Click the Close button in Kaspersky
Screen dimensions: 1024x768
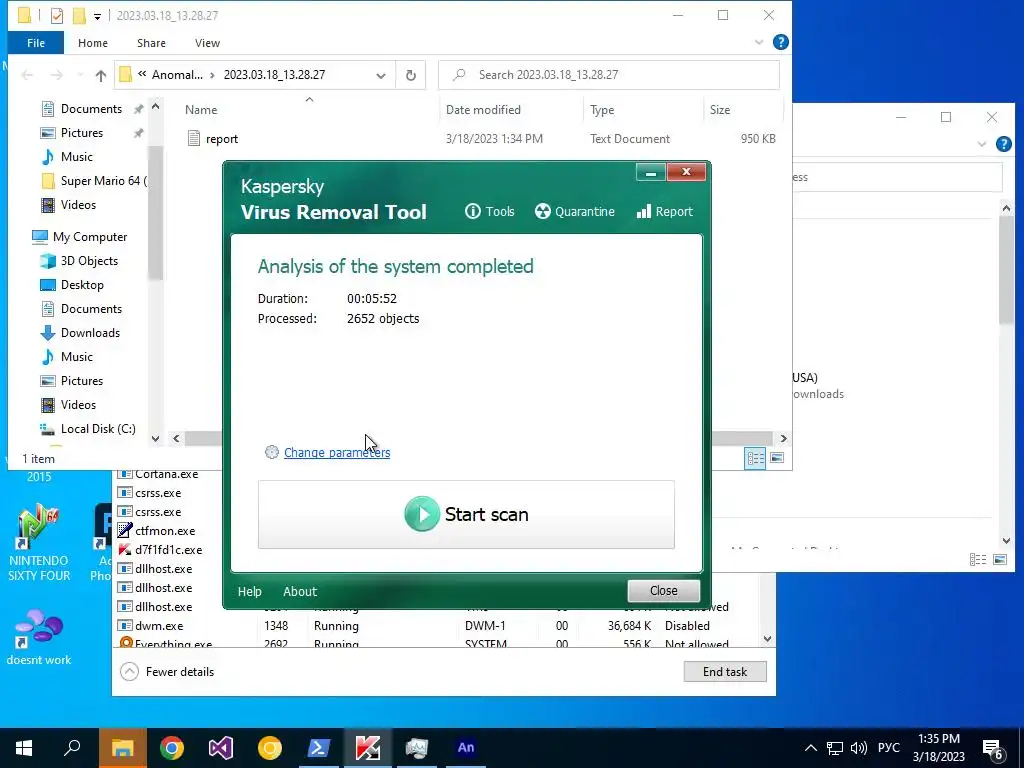(x=664, y=591)
